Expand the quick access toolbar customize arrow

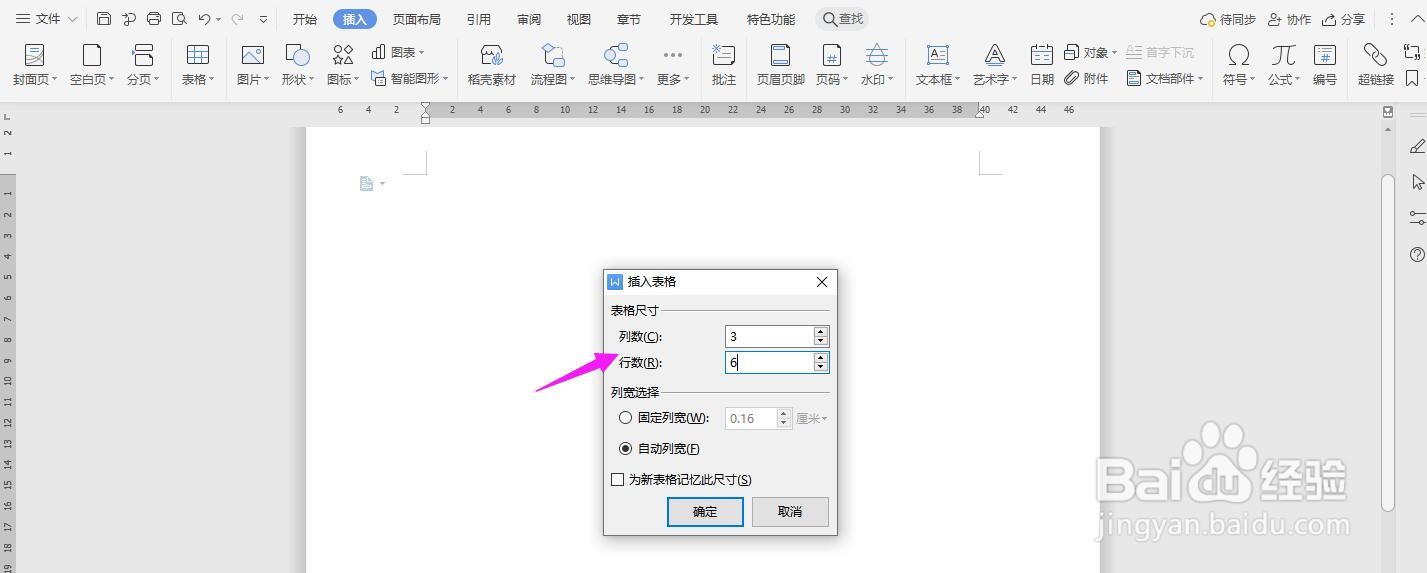[263, 19]
